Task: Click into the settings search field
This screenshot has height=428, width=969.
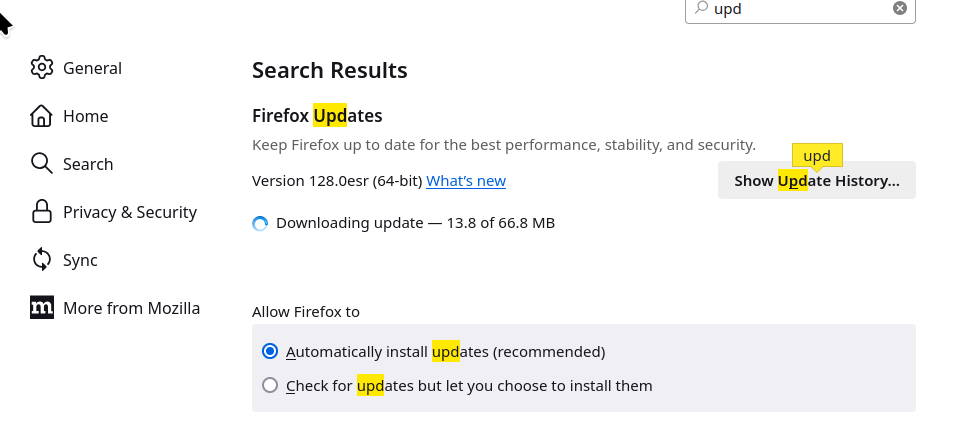Action: point(800,9)
